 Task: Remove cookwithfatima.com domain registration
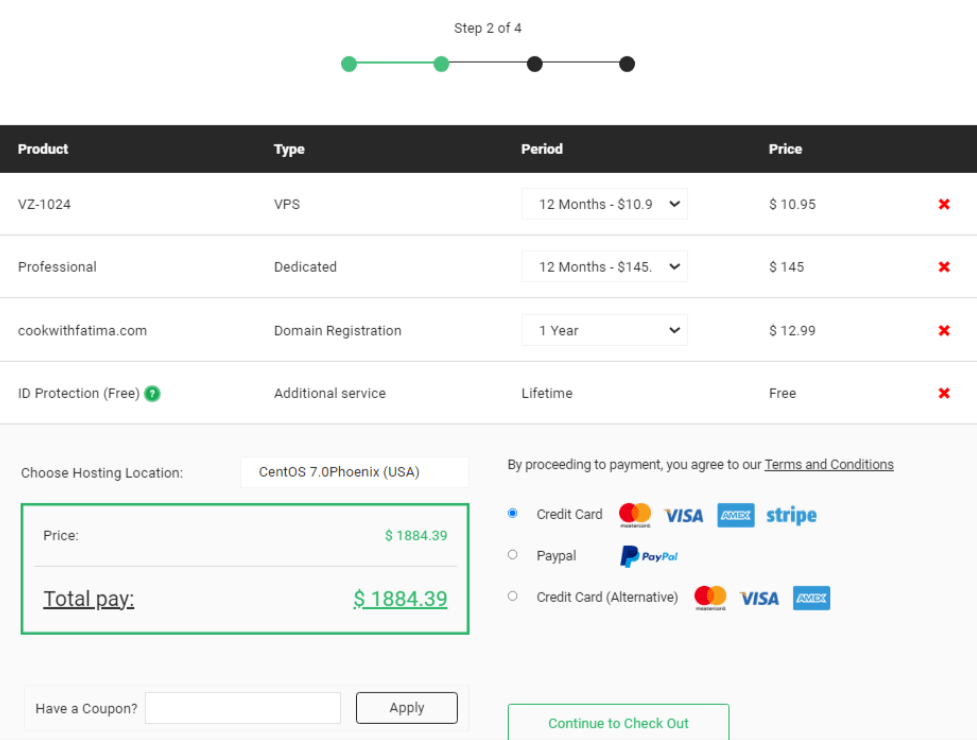point(943,330)
